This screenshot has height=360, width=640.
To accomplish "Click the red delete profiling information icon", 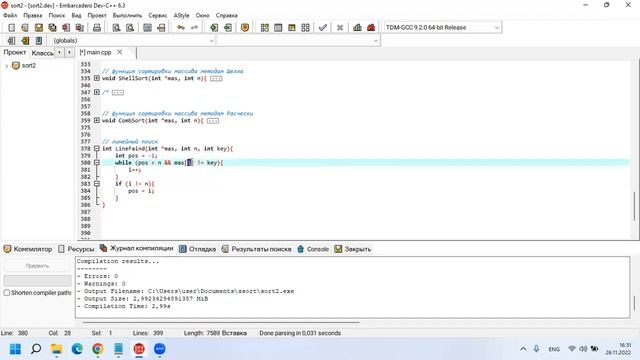I will coord(371,27).
